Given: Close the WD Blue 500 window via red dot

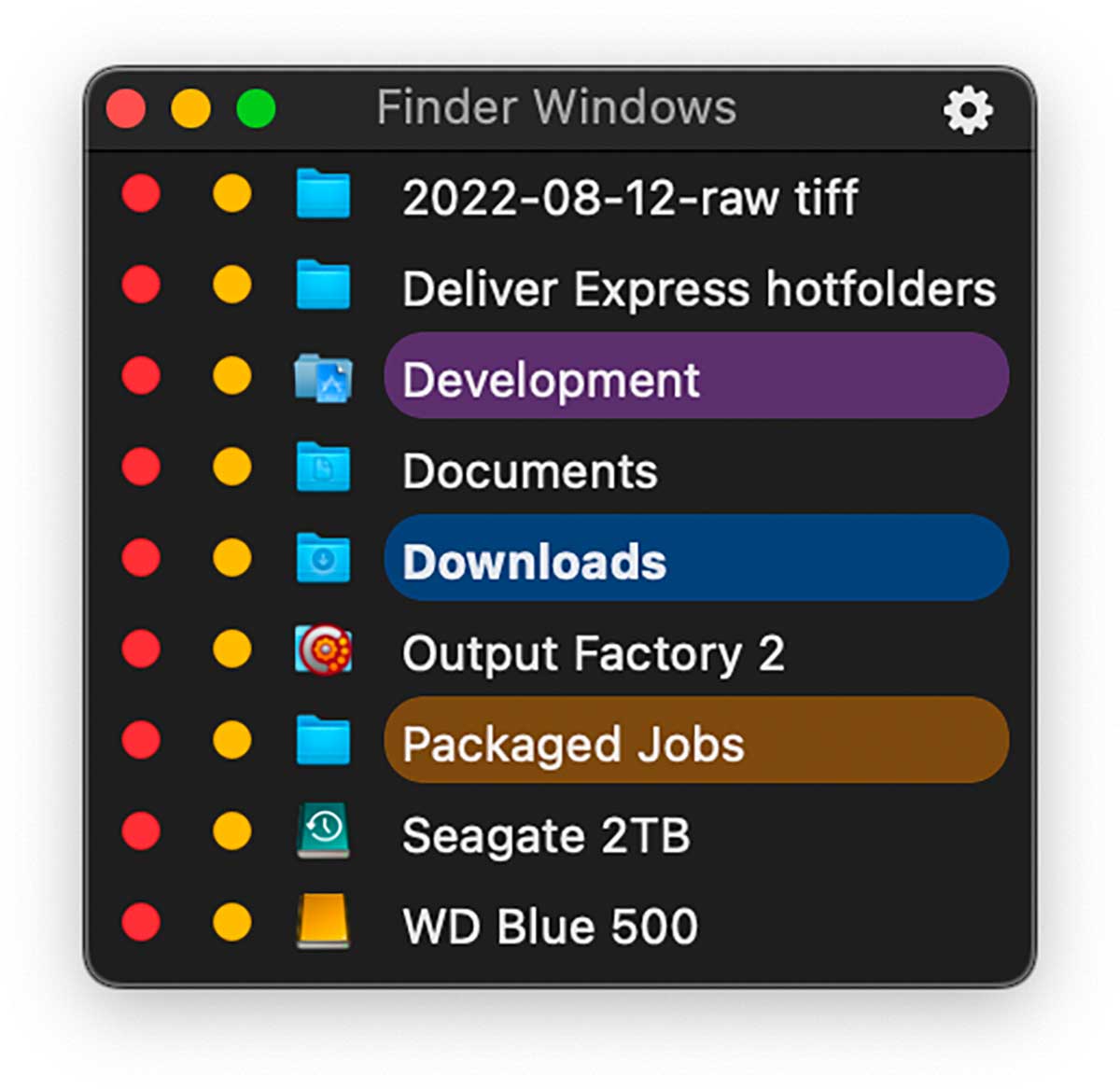Looking at the screenshot, I should (x=141, y=922).
